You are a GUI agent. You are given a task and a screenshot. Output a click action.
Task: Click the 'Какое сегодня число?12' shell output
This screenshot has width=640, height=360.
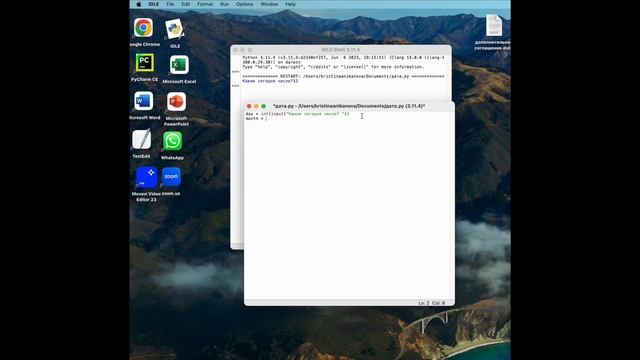coord(270,81)
